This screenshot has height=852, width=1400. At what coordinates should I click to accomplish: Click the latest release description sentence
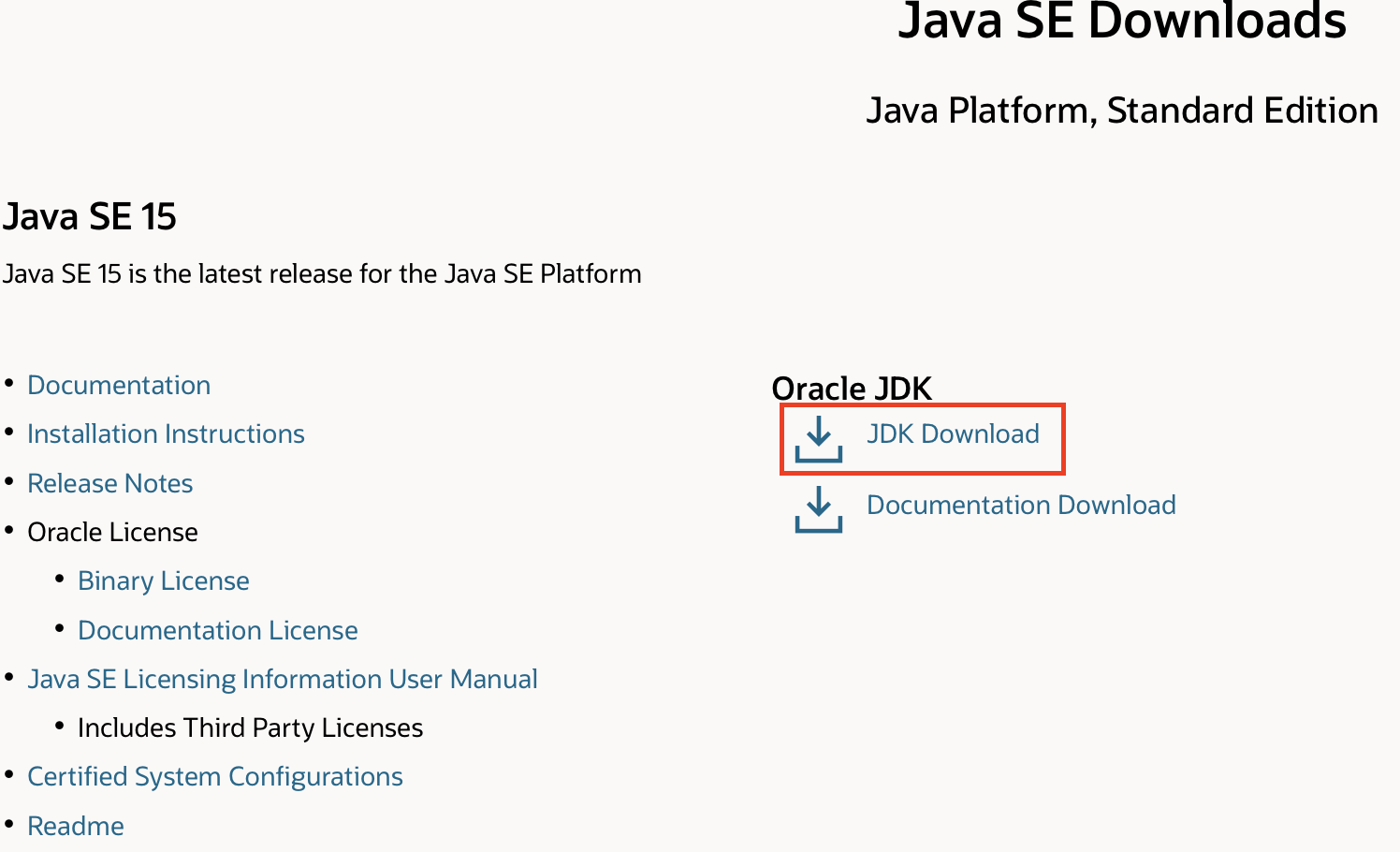tap(322, 273)
